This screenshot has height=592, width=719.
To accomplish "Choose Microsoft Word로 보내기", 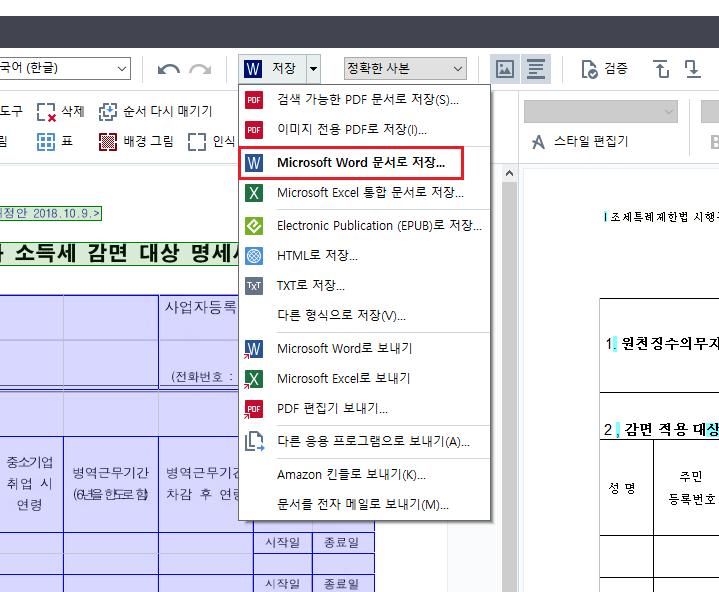I will (365, 349).
